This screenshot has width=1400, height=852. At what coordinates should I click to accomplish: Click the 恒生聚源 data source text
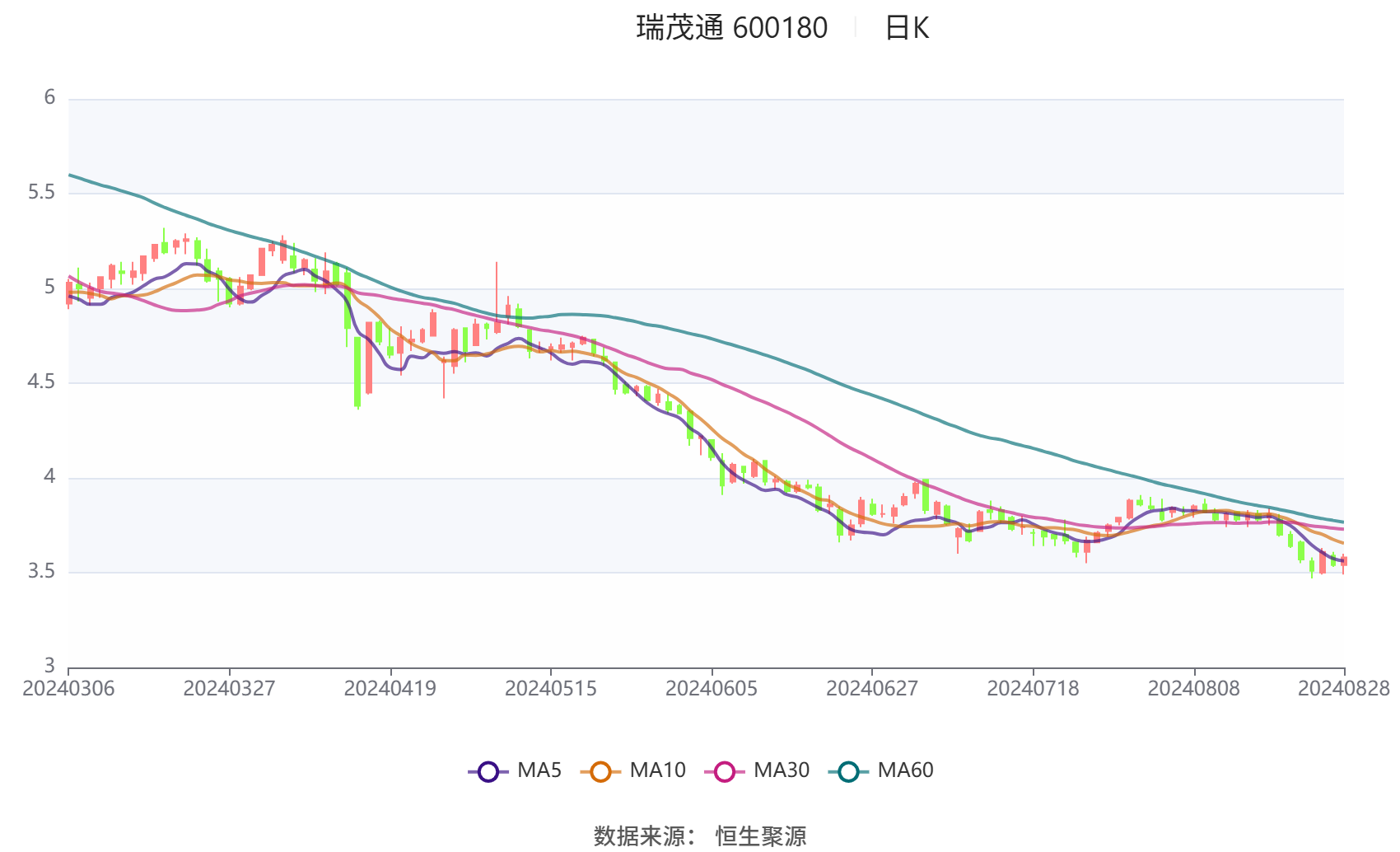click(x=761, y=836)
